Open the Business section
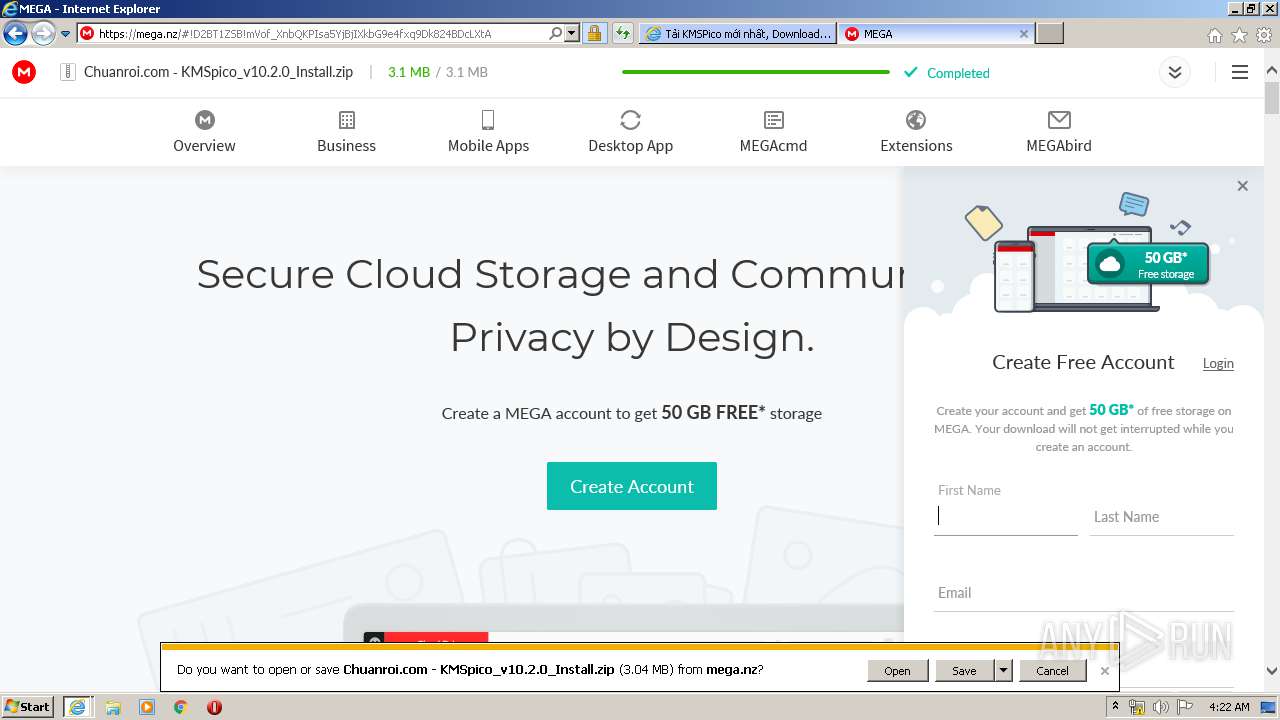This screenshot has width=1280, height=720. click(x=346, y=132)
